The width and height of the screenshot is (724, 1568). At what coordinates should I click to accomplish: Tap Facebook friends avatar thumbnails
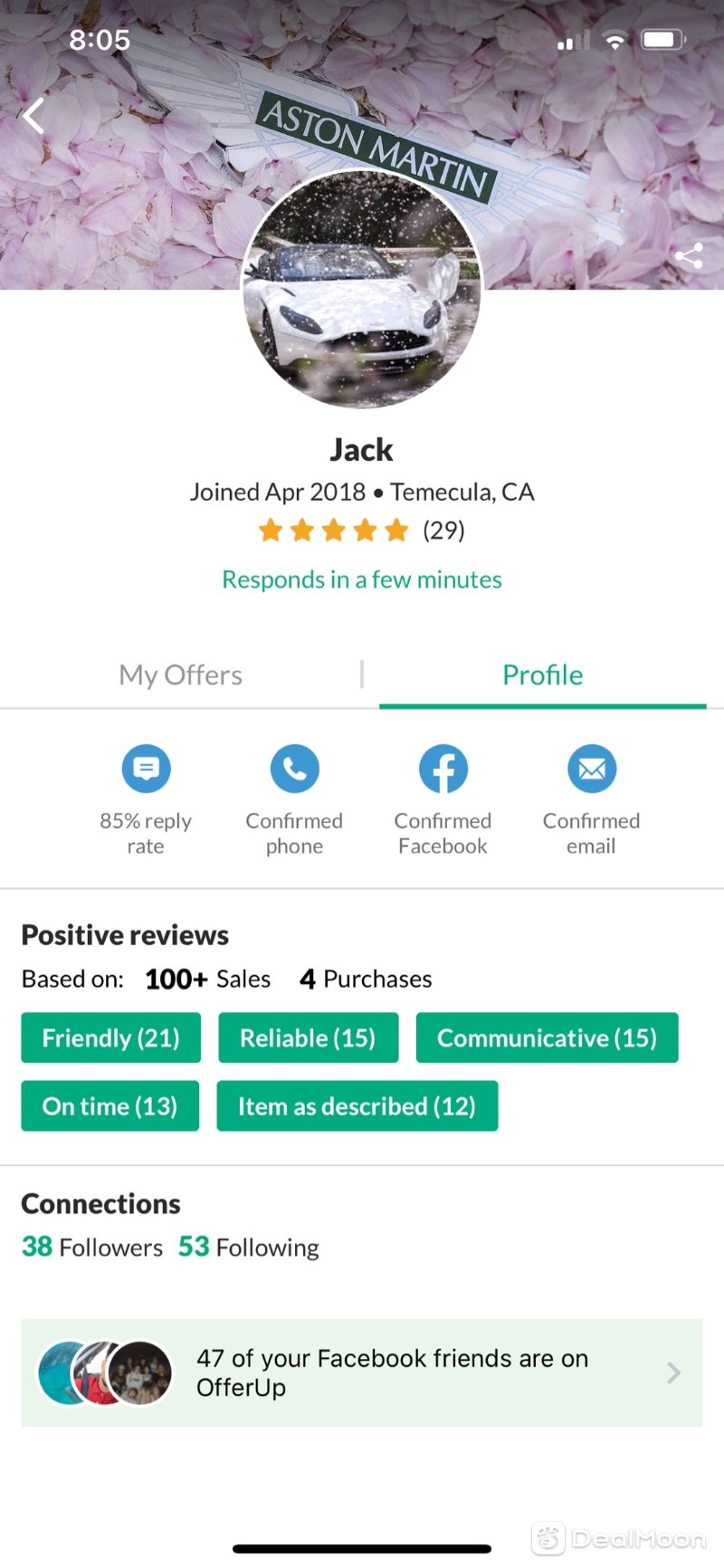point(105,1372)
